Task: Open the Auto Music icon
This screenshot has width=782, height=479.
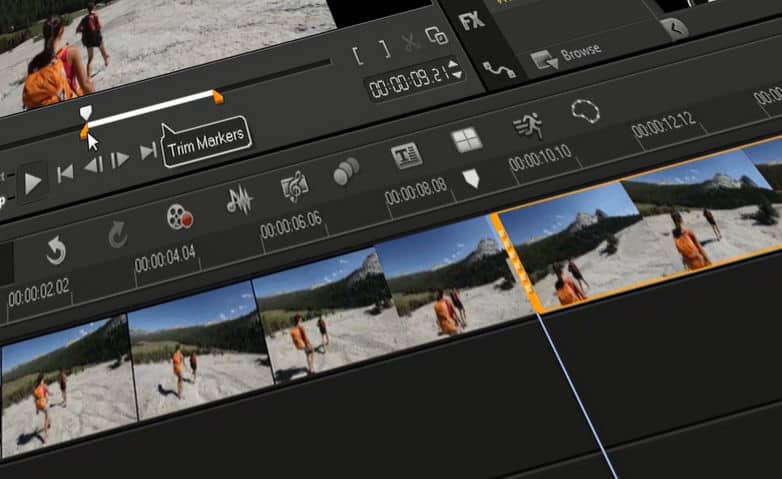Action: click(x=295, y=187)
